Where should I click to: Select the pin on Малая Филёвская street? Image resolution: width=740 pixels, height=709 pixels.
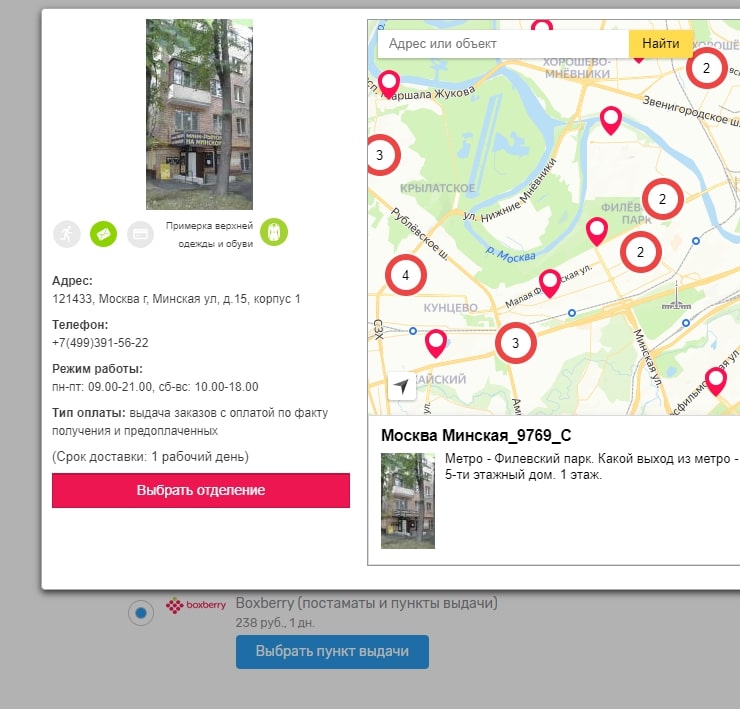[x=549, y=282]
